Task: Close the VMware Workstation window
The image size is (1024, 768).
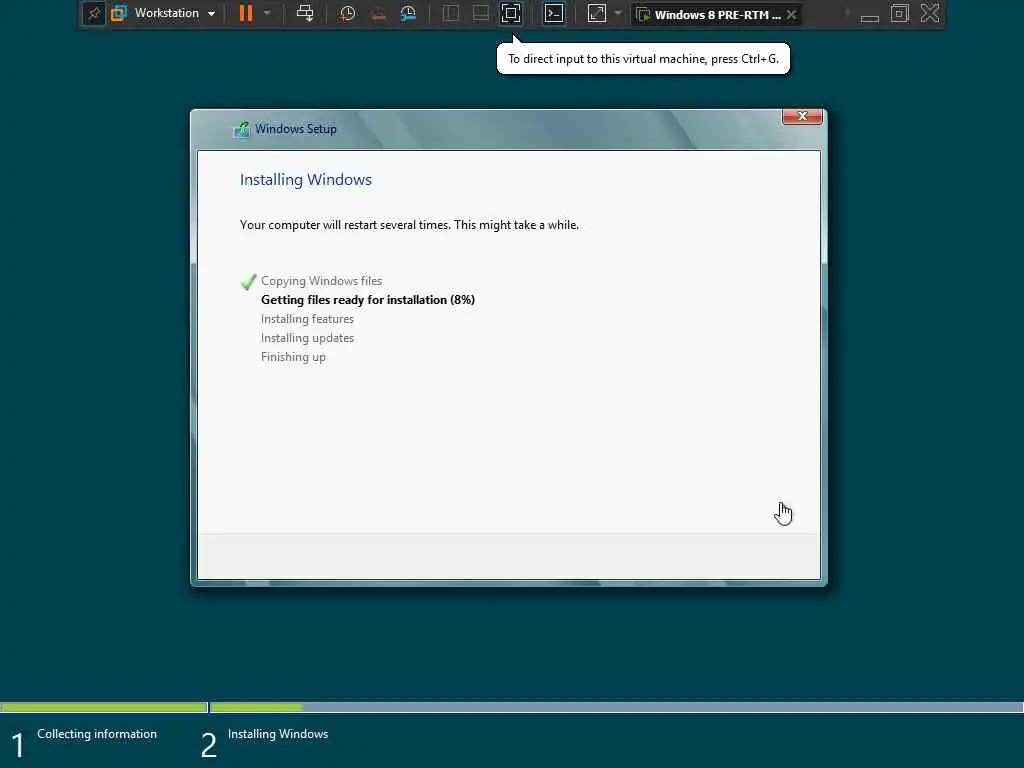Action: pyautogui.click(x=930, y=13)
